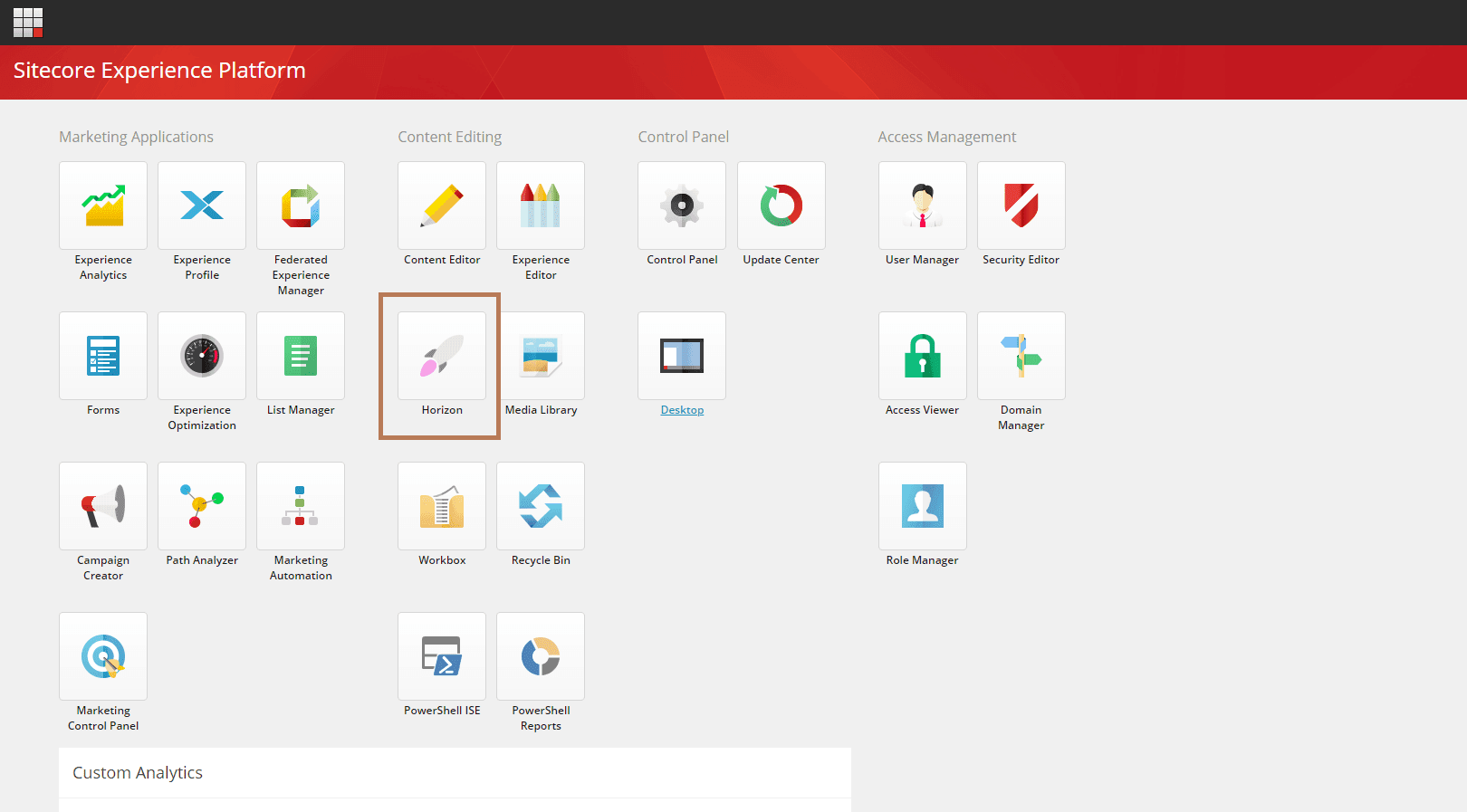Open the Recycle Bin

(541, 506)
